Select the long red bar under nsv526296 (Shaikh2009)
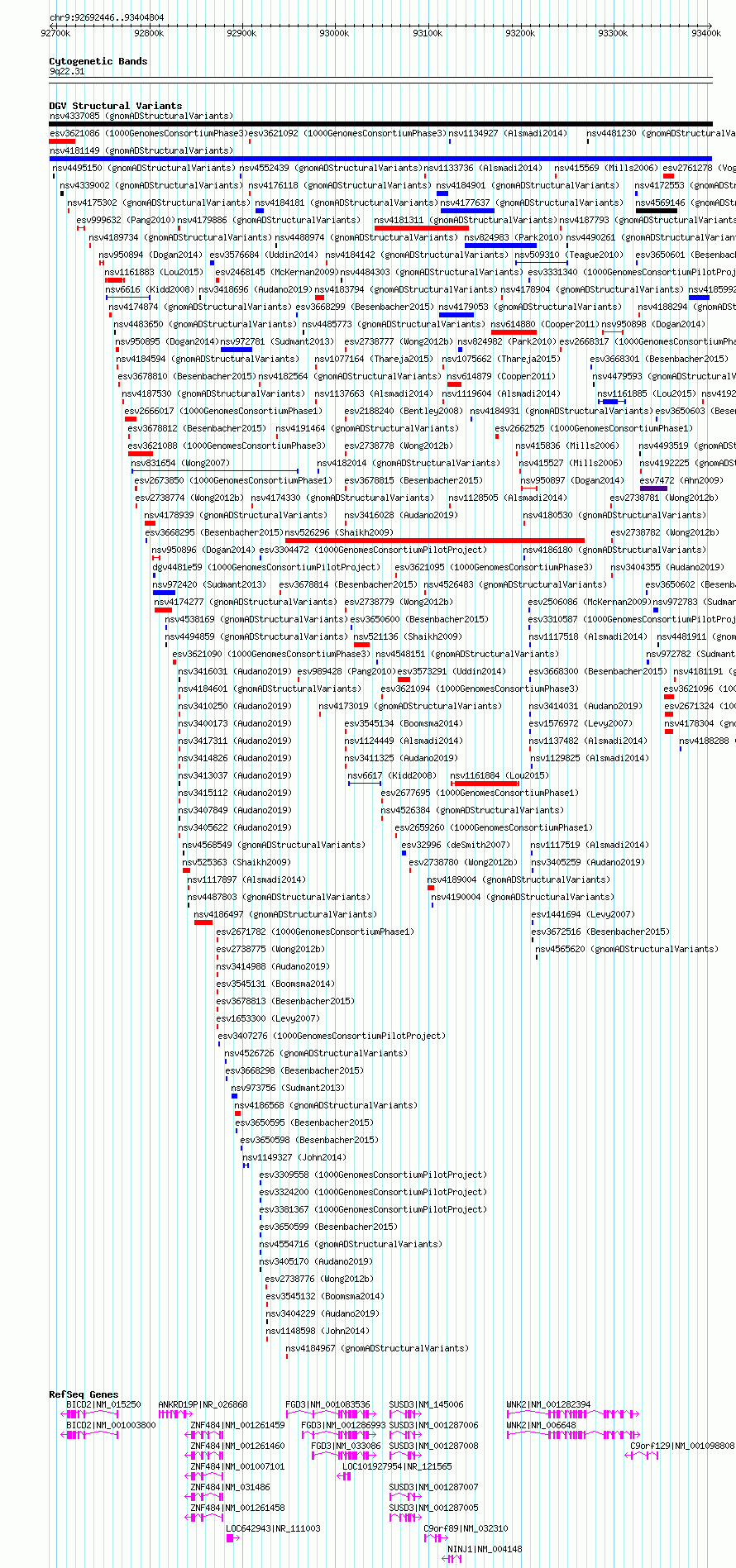This screenshot has width=736, height=1568. 435,541
